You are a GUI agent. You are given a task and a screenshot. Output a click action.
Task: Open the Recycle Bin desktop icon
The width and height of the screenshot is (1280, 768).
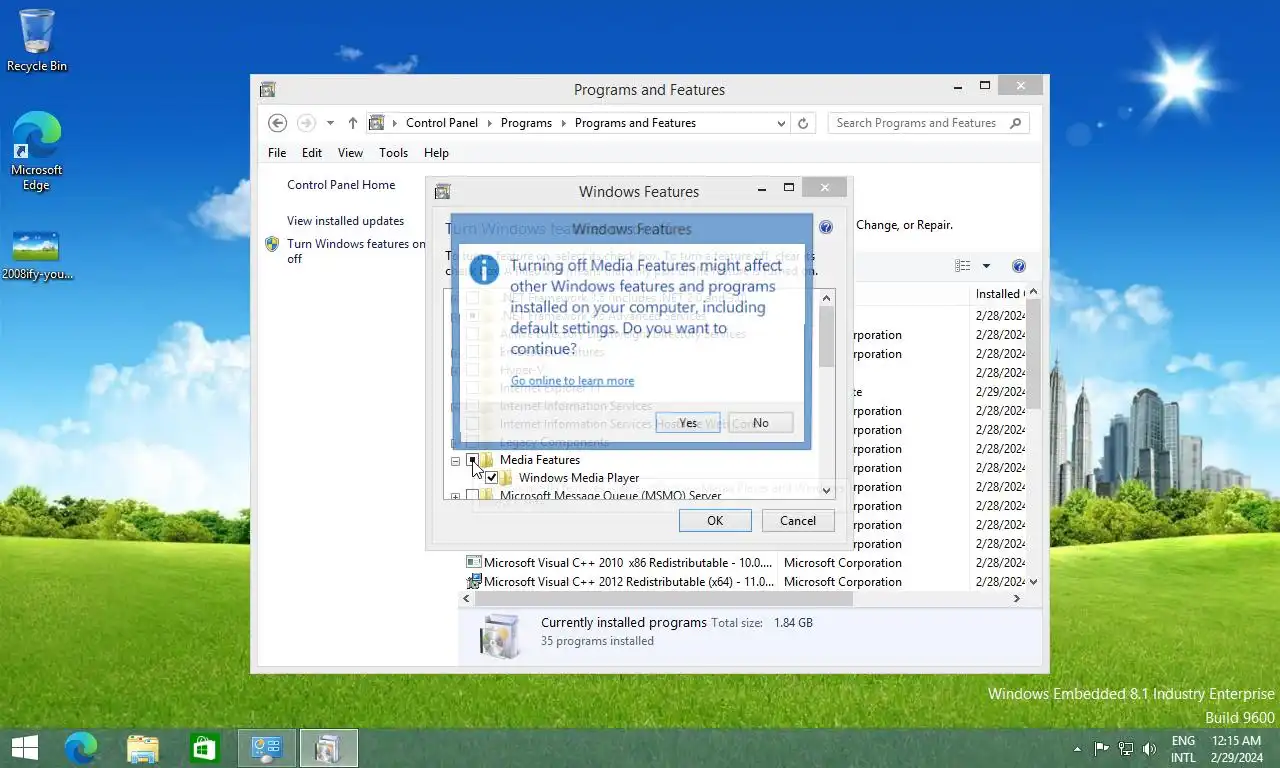37,42
